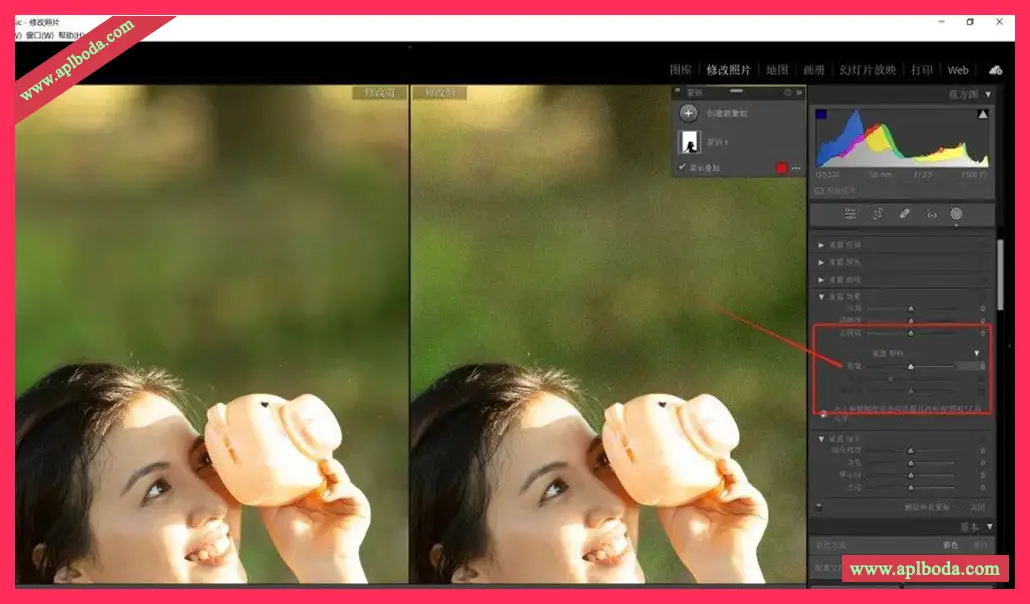Collapse the 直方图 histogram panel
1030x604 pixels.
pos(988,94)
